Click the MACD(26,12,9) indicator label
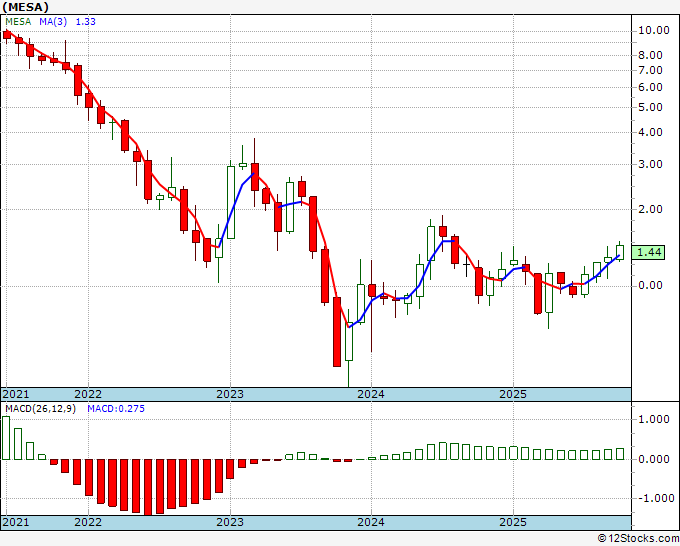Viewport: 680px width, 546px height. pyautogui.click(x=40, y=409)
